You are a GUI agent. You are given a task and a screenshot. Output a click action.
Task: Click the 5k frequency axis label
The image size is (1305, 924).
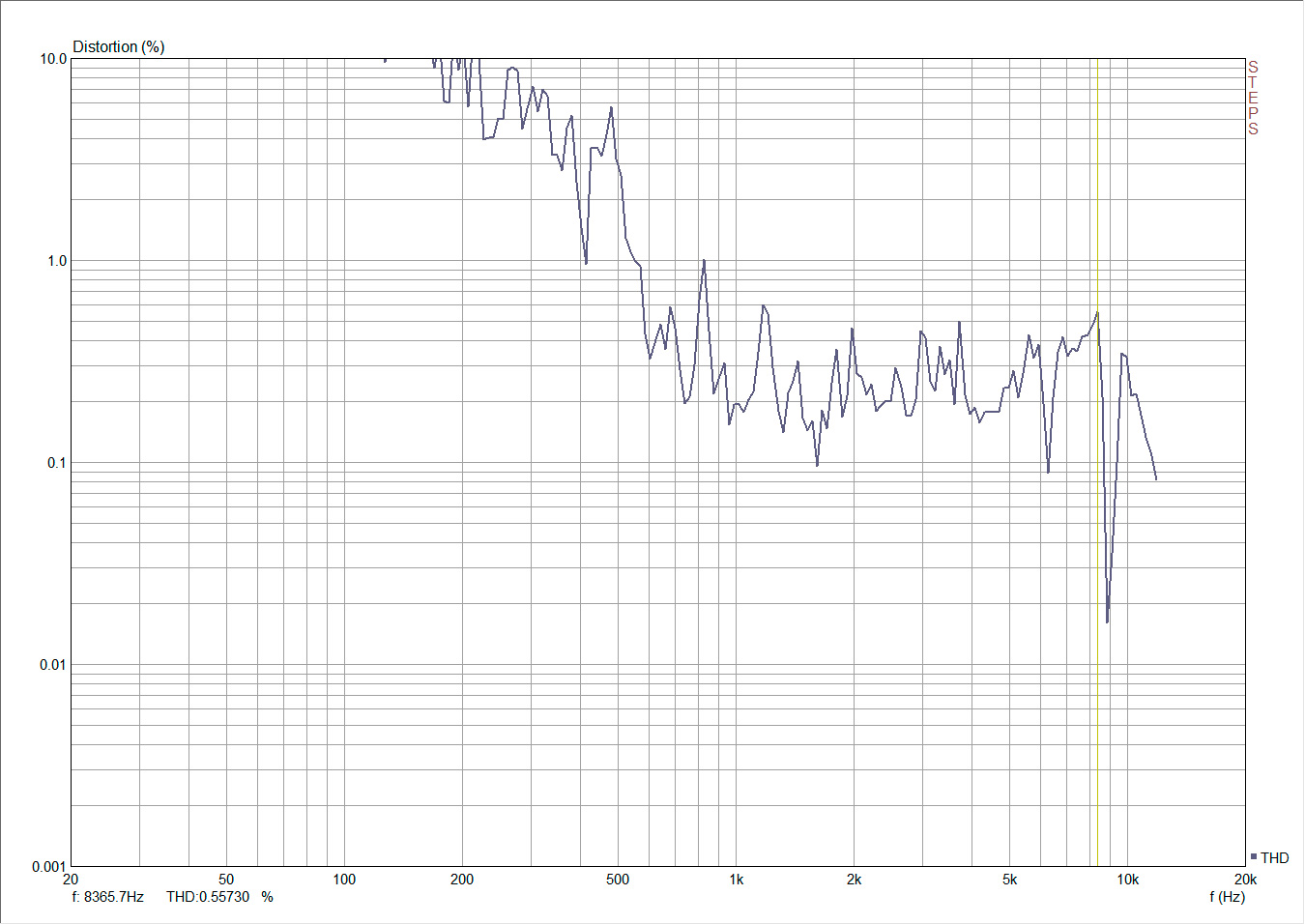coord(1010,880)
